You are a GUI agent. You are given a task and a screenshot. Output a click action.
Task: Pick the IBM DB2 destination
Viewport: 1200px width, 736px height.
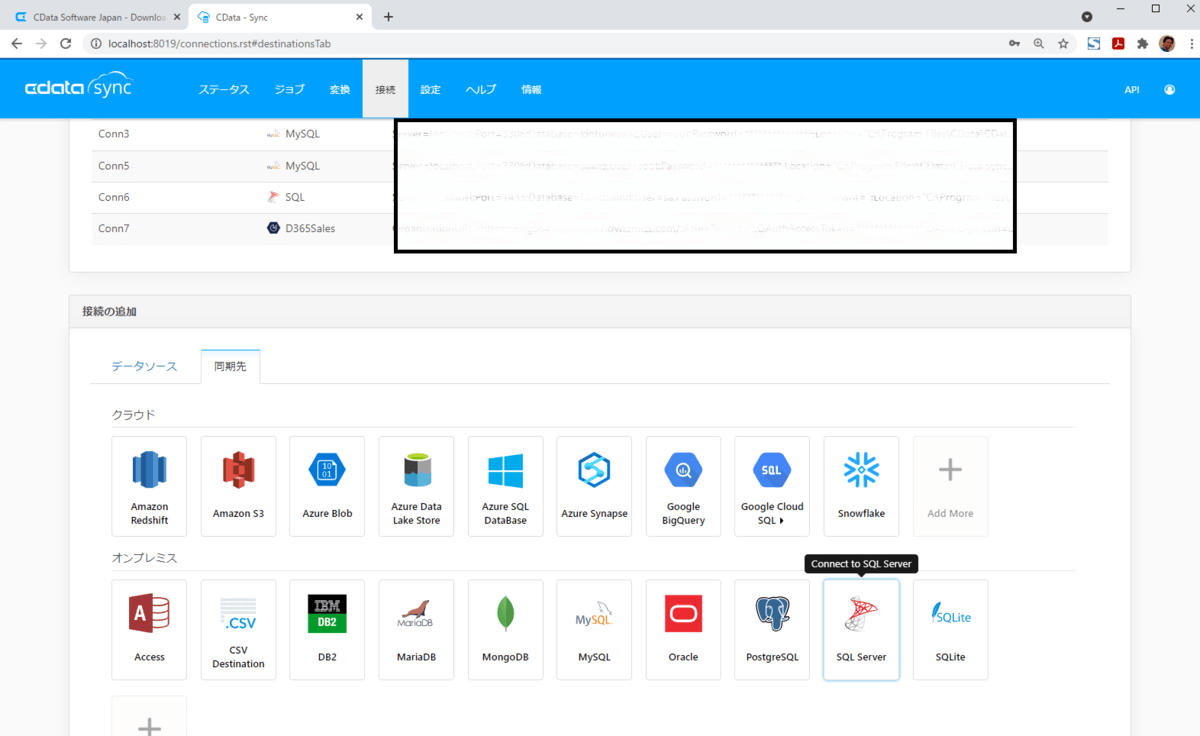point(327,630)
